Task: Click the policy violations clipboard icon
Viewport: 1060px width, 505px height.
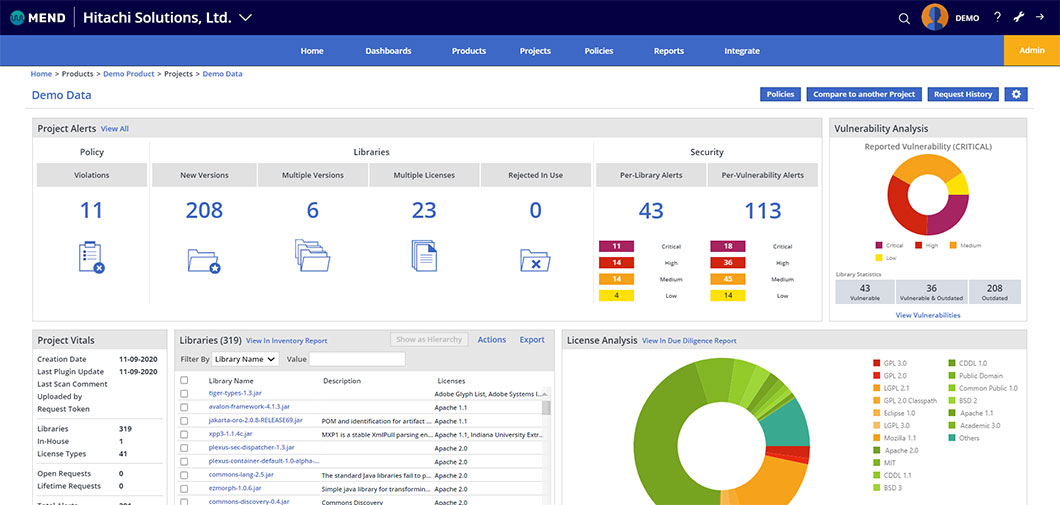Action: (x=91, y=257)
